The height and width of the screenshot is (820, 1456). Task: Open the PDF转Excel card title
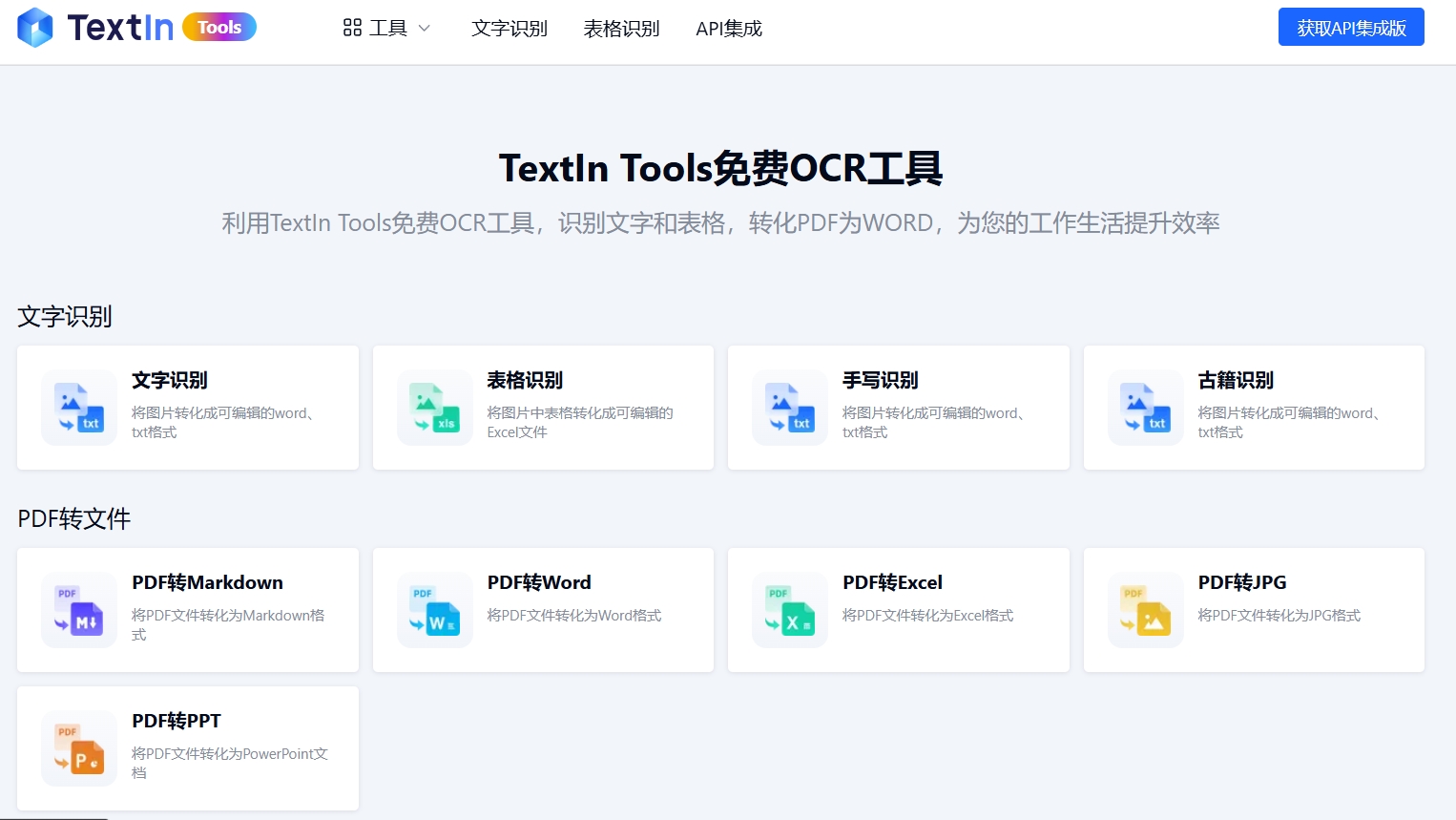coord(892,582)
